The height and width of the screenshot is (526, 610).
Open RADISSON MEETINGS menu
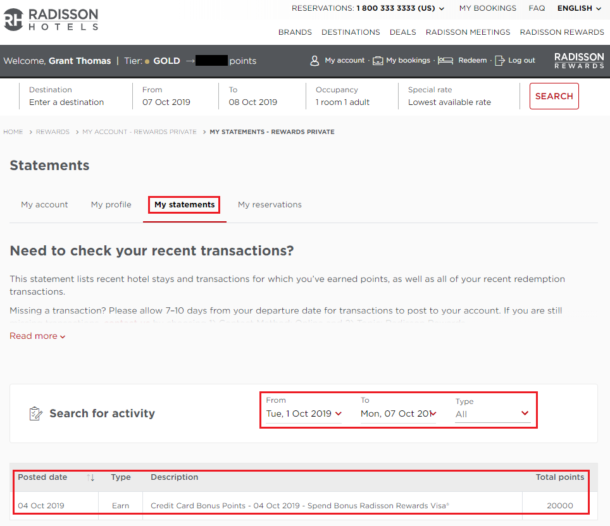tap(468, 32)
